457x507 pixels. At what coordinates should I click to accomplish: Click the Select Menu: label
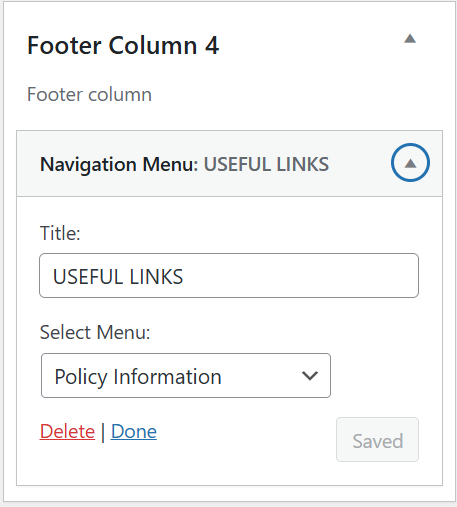coord(95,333)
